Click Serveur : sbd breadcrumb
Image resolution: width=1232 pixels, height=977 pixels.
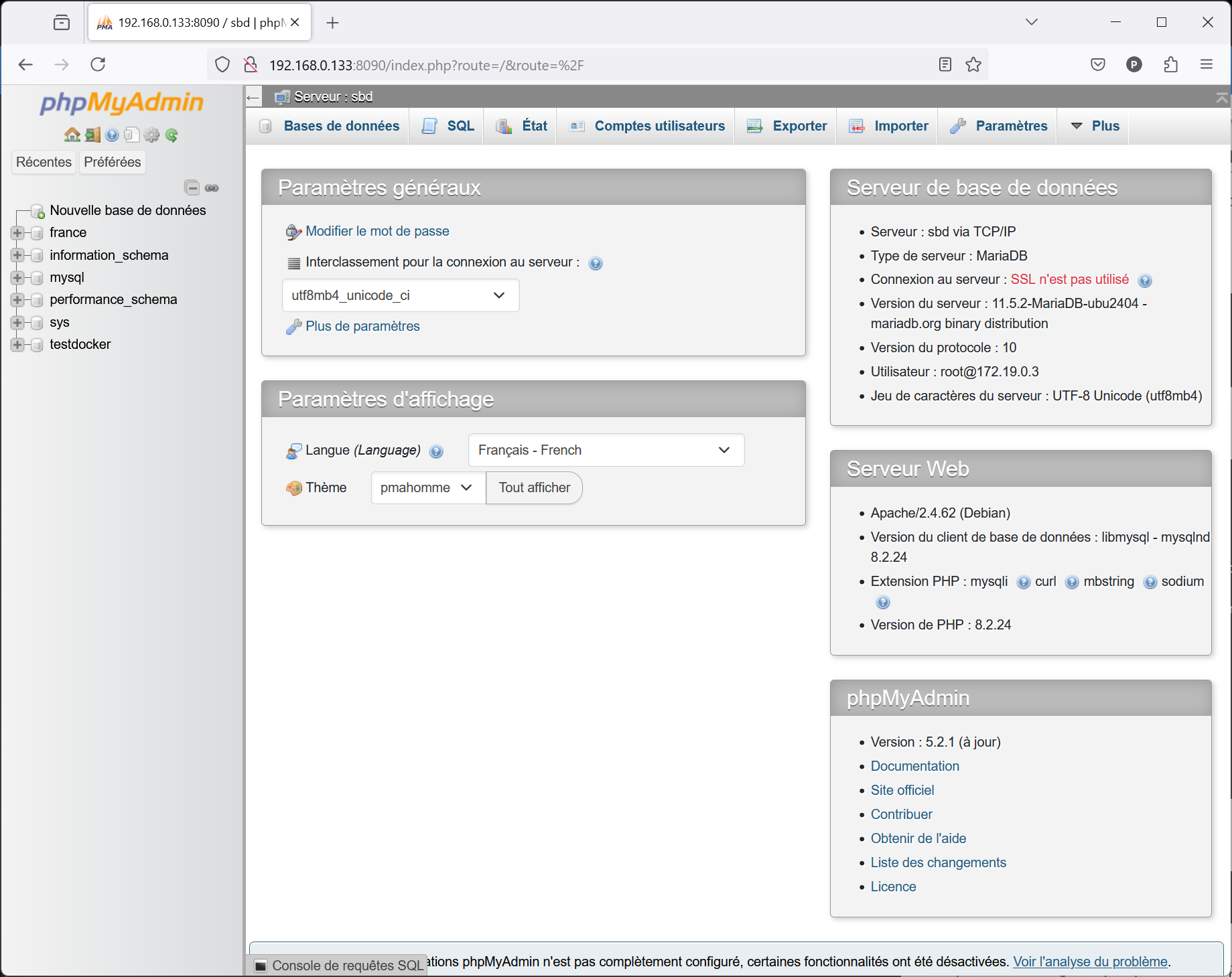pyautogui.click(x=333, y=97)
